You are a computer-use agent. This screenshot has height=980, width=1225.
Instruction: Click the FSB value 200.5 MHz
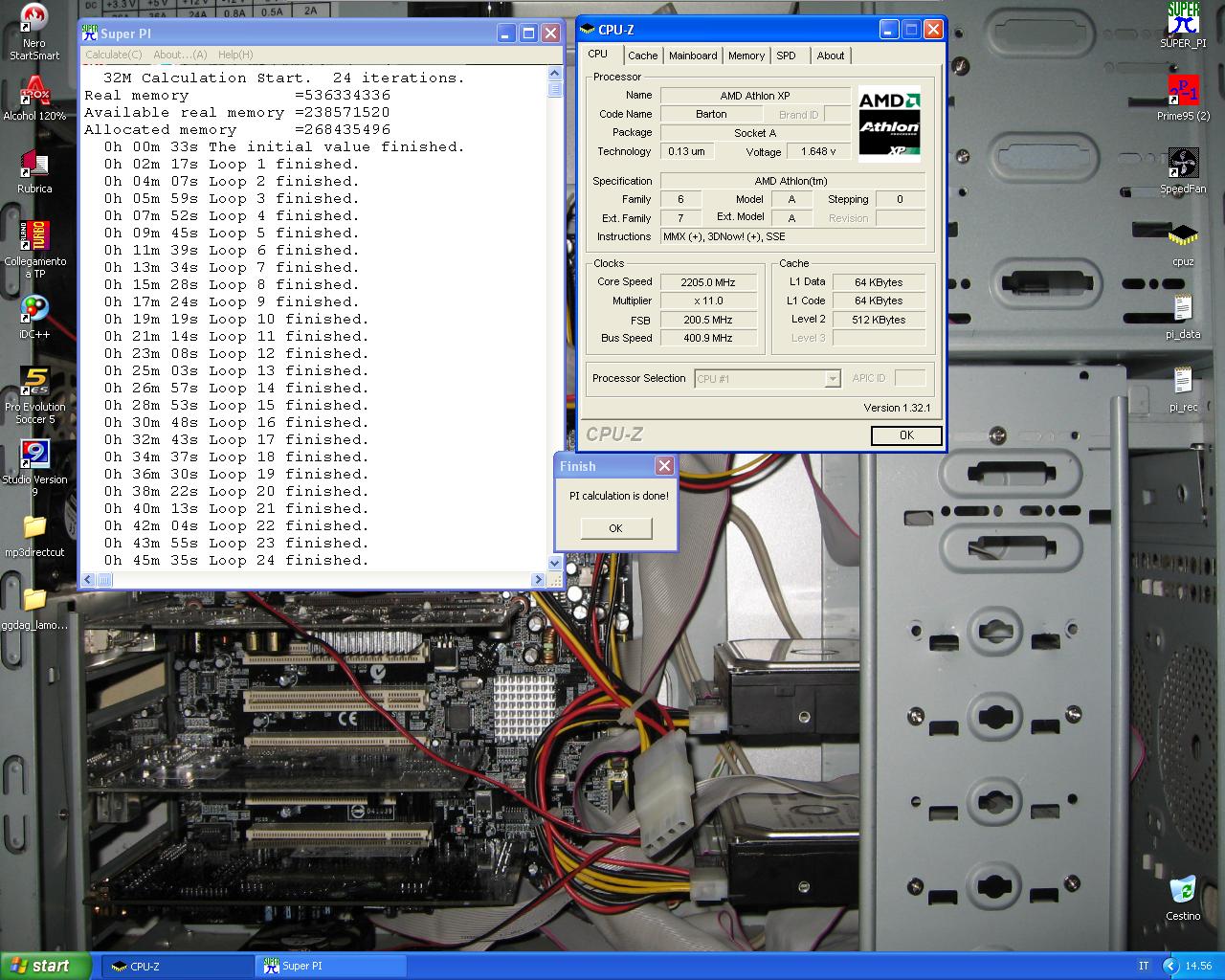click(708, 320)
